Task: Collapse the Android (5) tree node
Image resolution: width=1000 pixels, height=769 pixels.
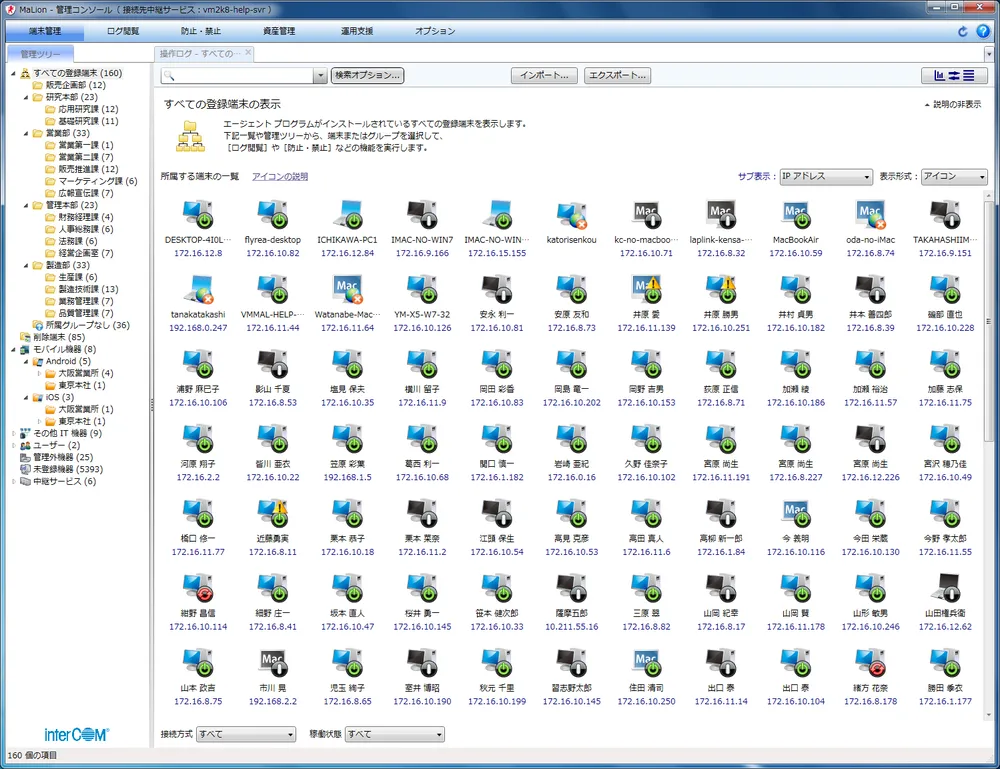Action: coord(26,362)
